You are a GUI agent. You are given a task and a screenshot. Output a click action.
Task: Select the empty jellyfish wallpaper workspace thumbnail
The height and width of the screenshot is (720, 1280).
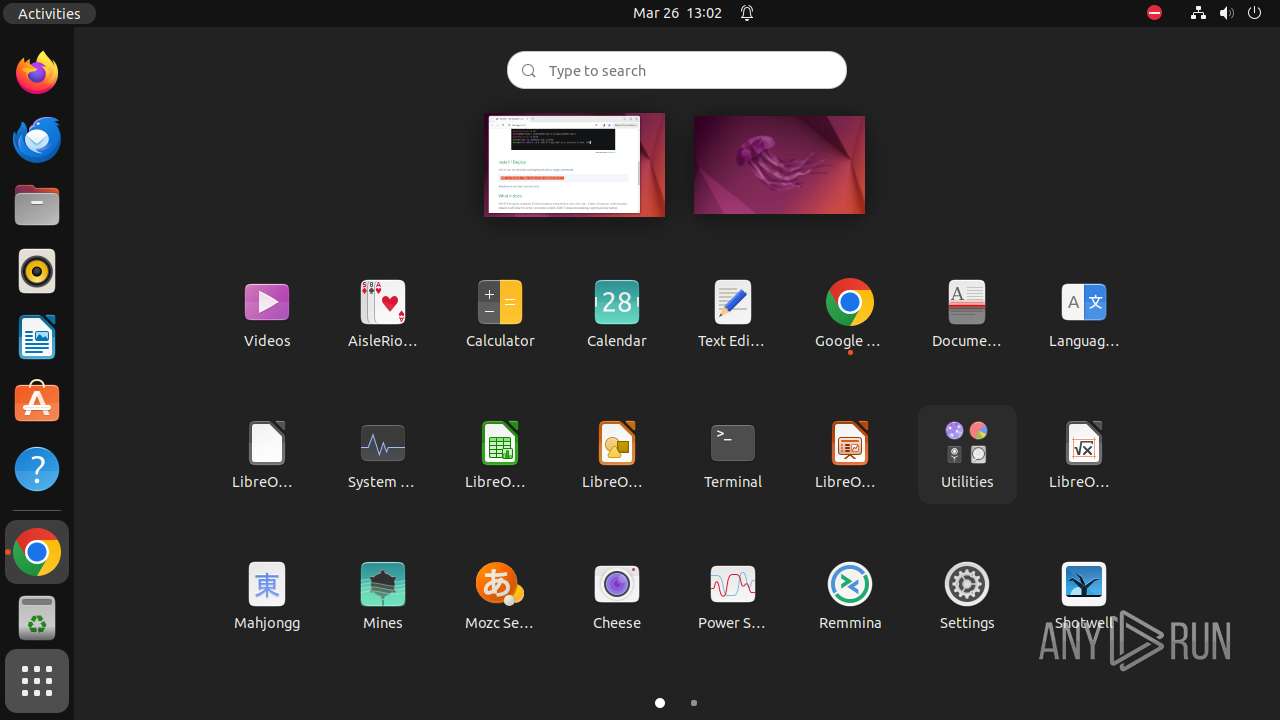tap(780, 165)
